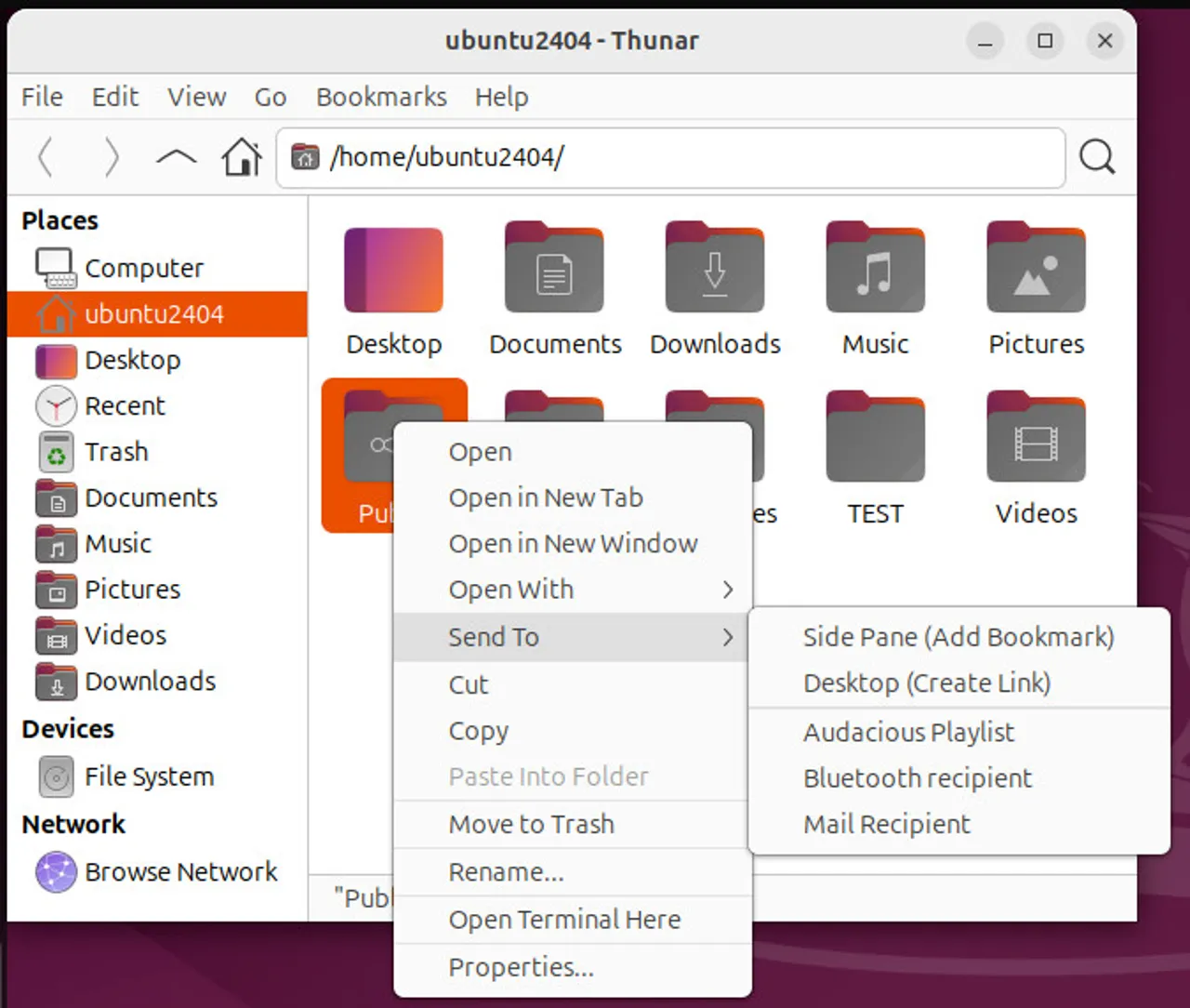The height and width of the screenshot is (1008, 1190).
Task: Open home directory via toolbar home icon
Action: point(241,157)
